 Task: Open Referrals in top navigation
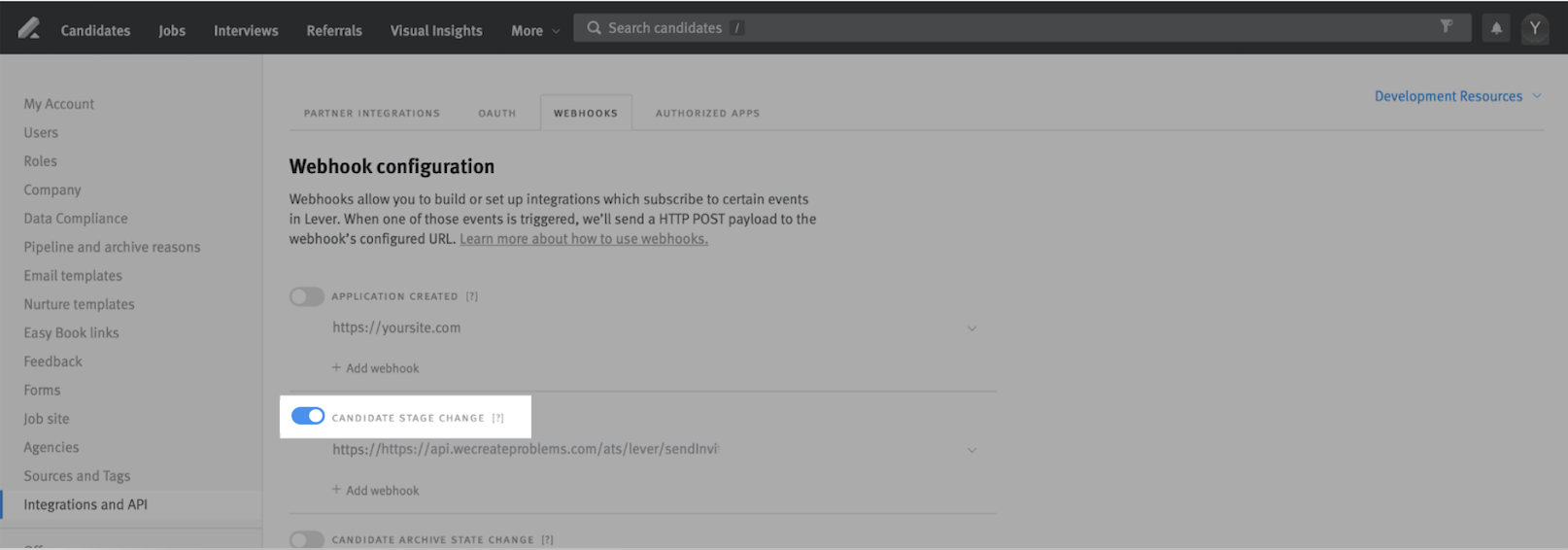[334, 31]
